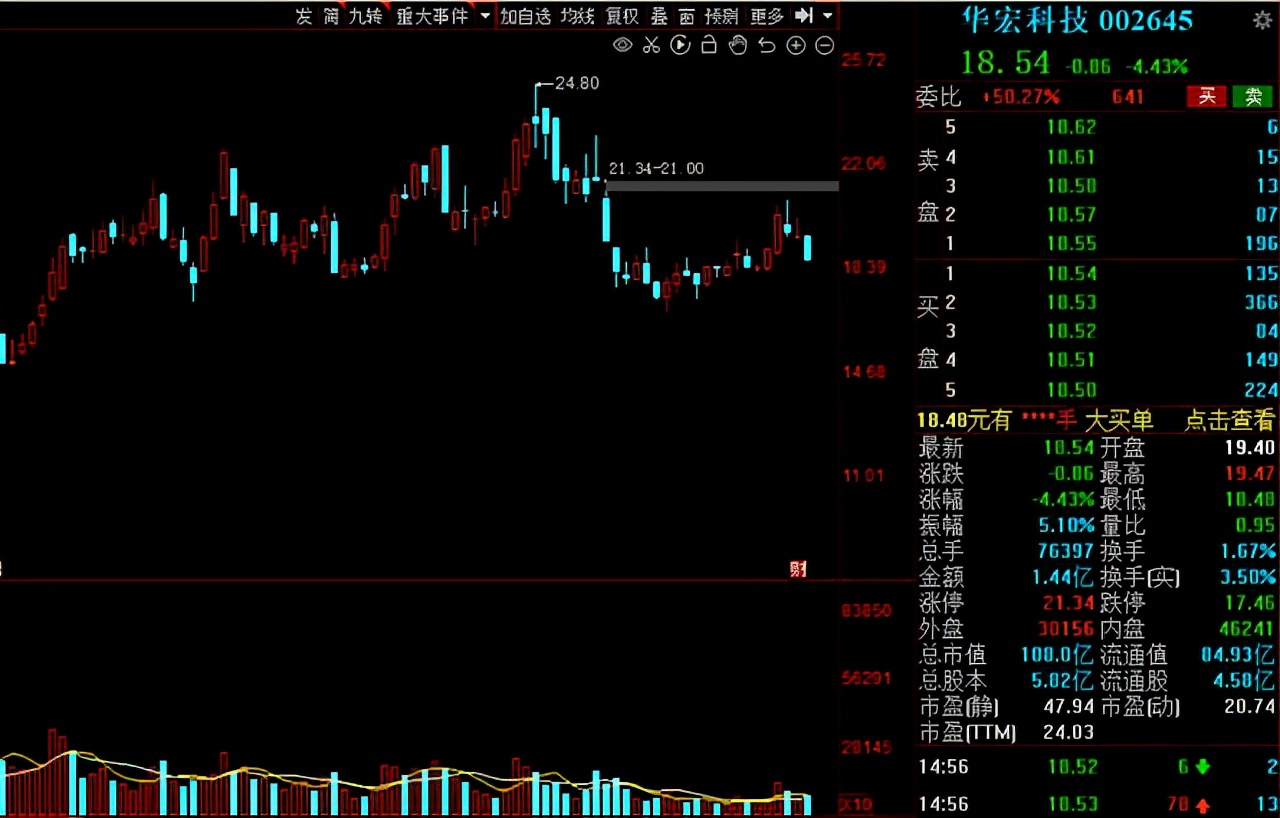Select the scissors cut tool icon
The width and height of the screenshot is (1280, 818).
click(x=651, y=45)
